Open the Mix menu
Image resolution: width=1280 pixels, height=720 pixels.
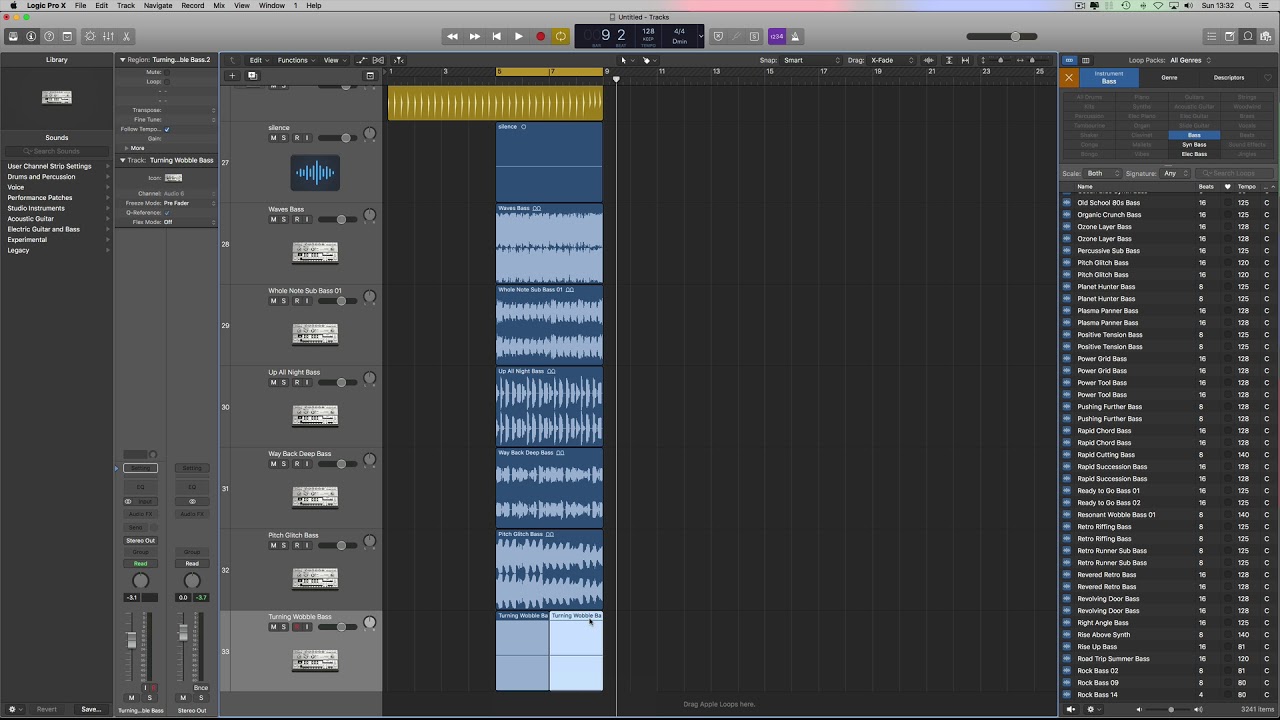[219, 5]
